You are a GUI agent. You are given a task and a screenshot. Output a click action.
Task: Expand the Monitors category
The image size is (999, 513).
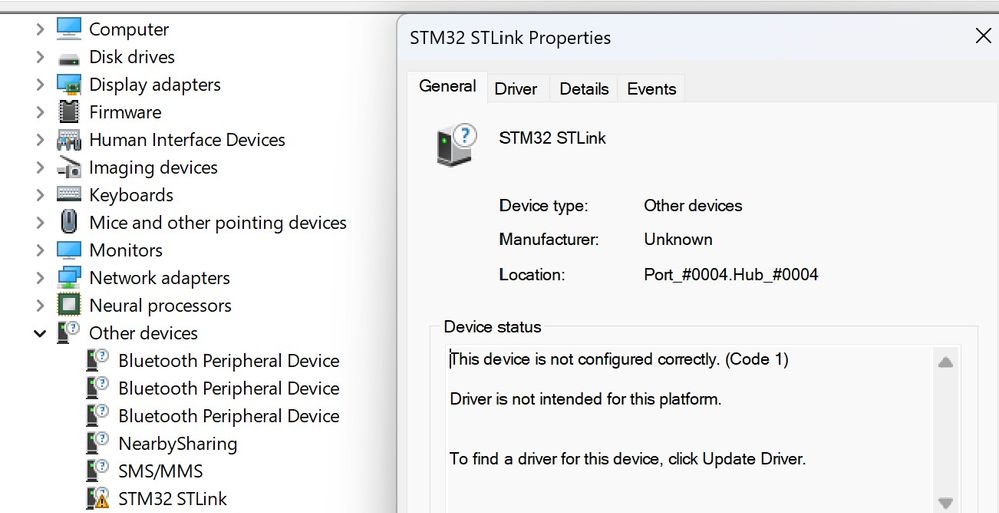40,250
